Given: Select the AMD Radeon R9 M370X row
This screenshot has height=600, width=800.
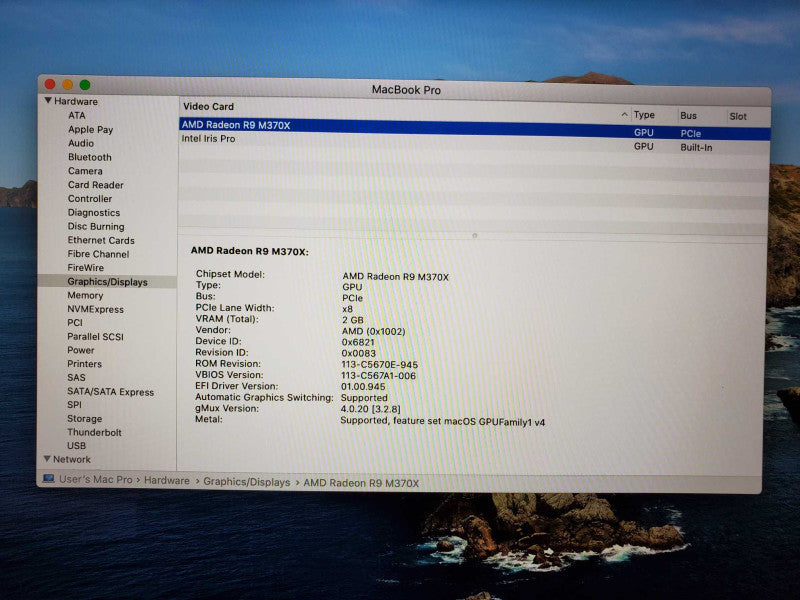Looking at the screenshot, I should (x=474, y=128).
